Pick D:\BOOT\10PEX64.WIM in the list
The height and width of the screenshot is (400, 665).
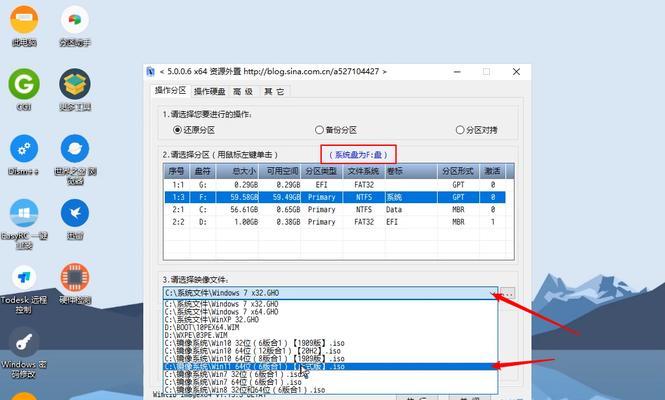tap(330, 327)
